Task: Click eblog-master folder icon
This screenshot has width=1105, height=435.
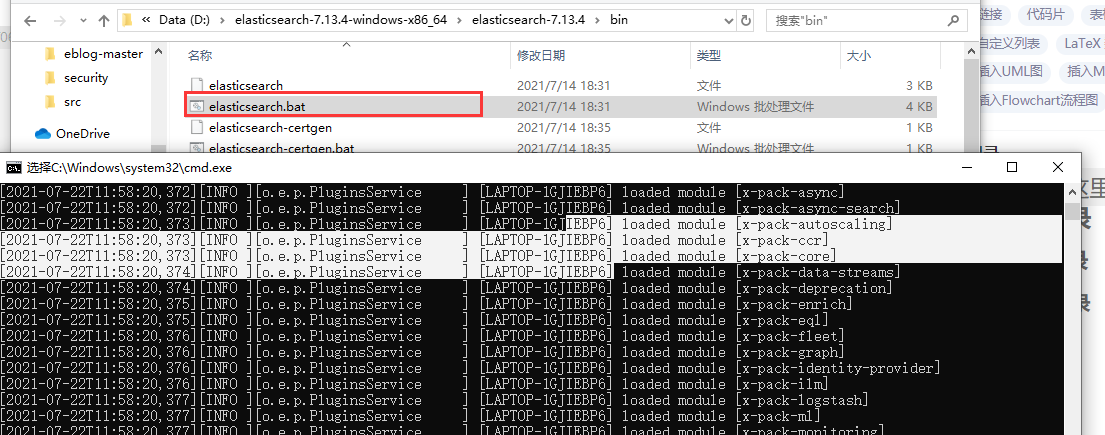Action: (x=49, y=54)
